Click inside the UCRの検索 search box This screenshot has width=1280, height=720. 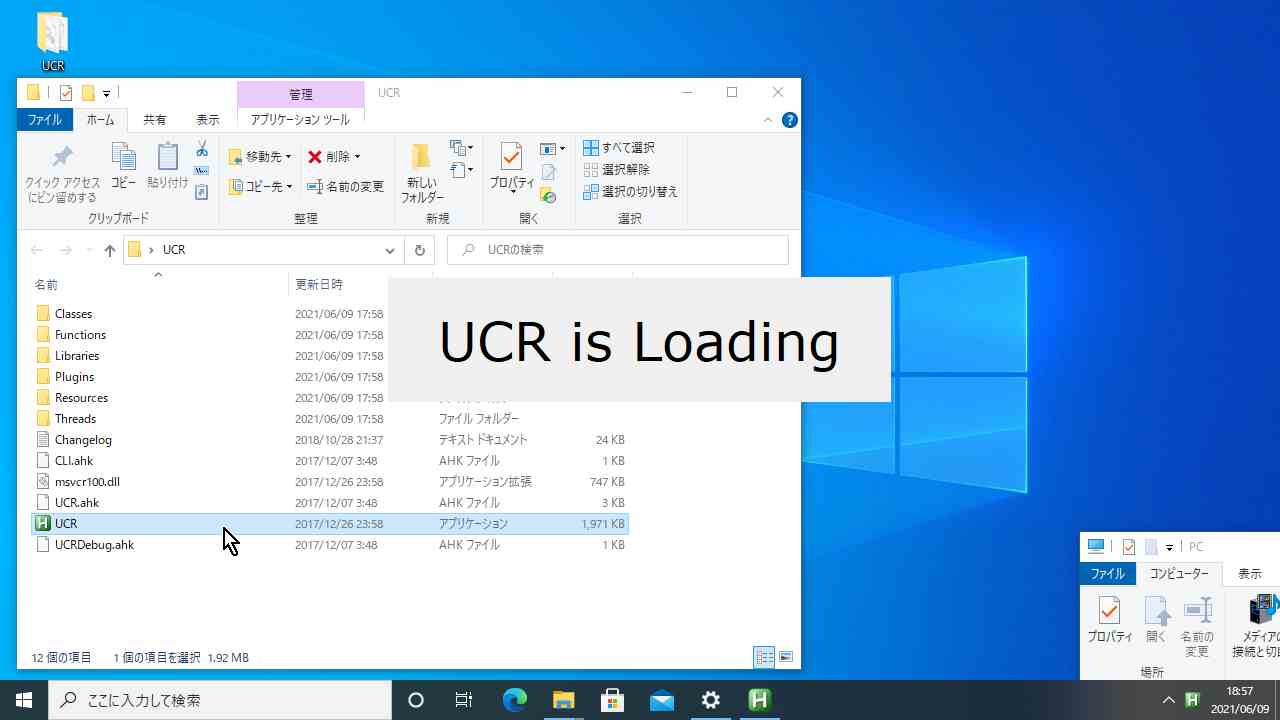tap(617, 249)
